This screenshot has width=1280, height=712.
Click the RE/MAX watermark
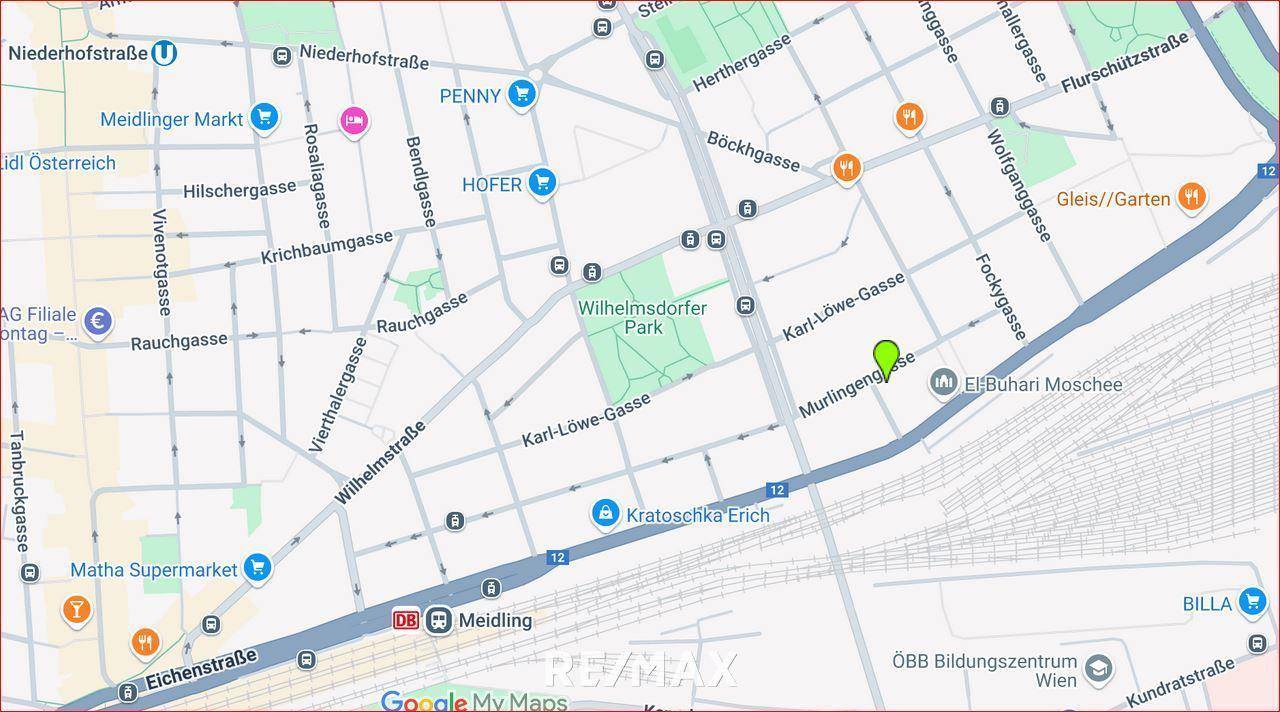pyautogui.click(x=640, y=669)
